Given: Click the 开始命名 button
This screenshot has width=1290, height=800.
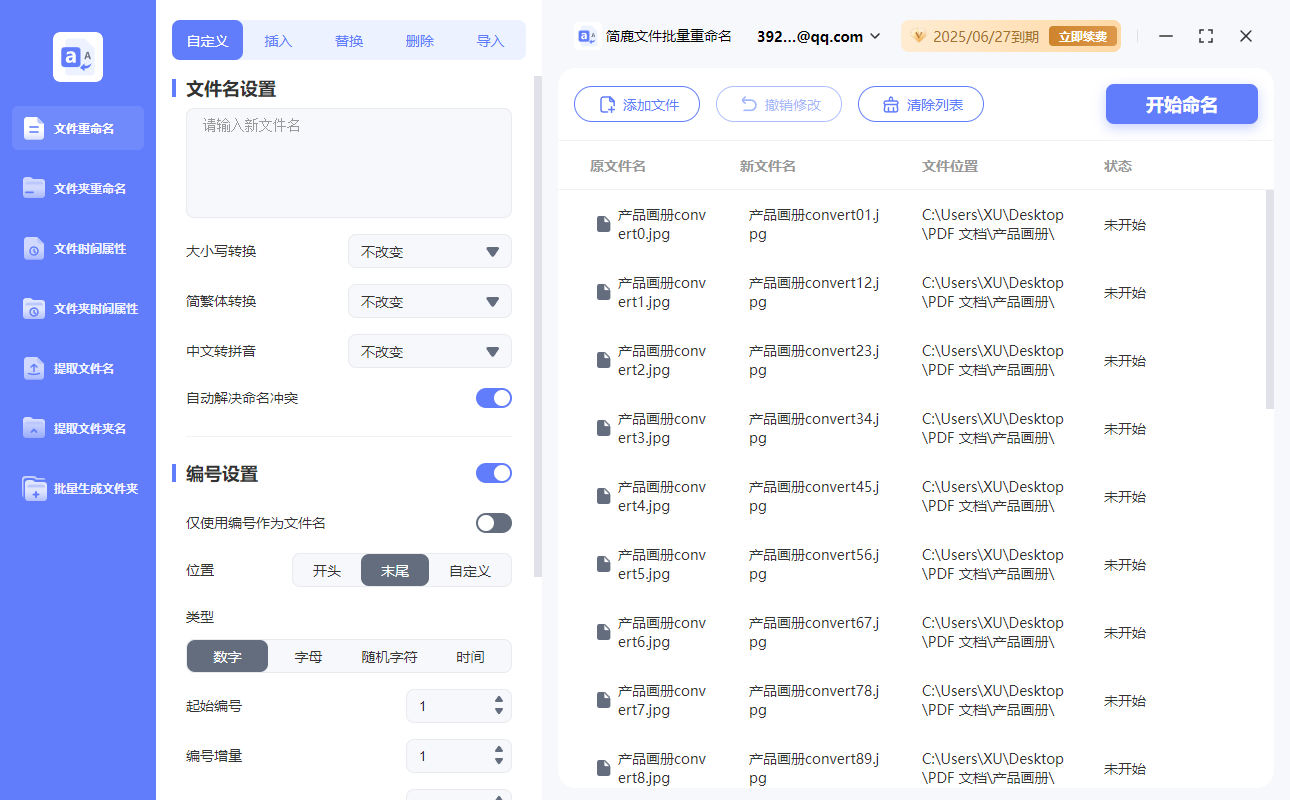Looking at the screenshot, I should click(x=1181, y=104).
